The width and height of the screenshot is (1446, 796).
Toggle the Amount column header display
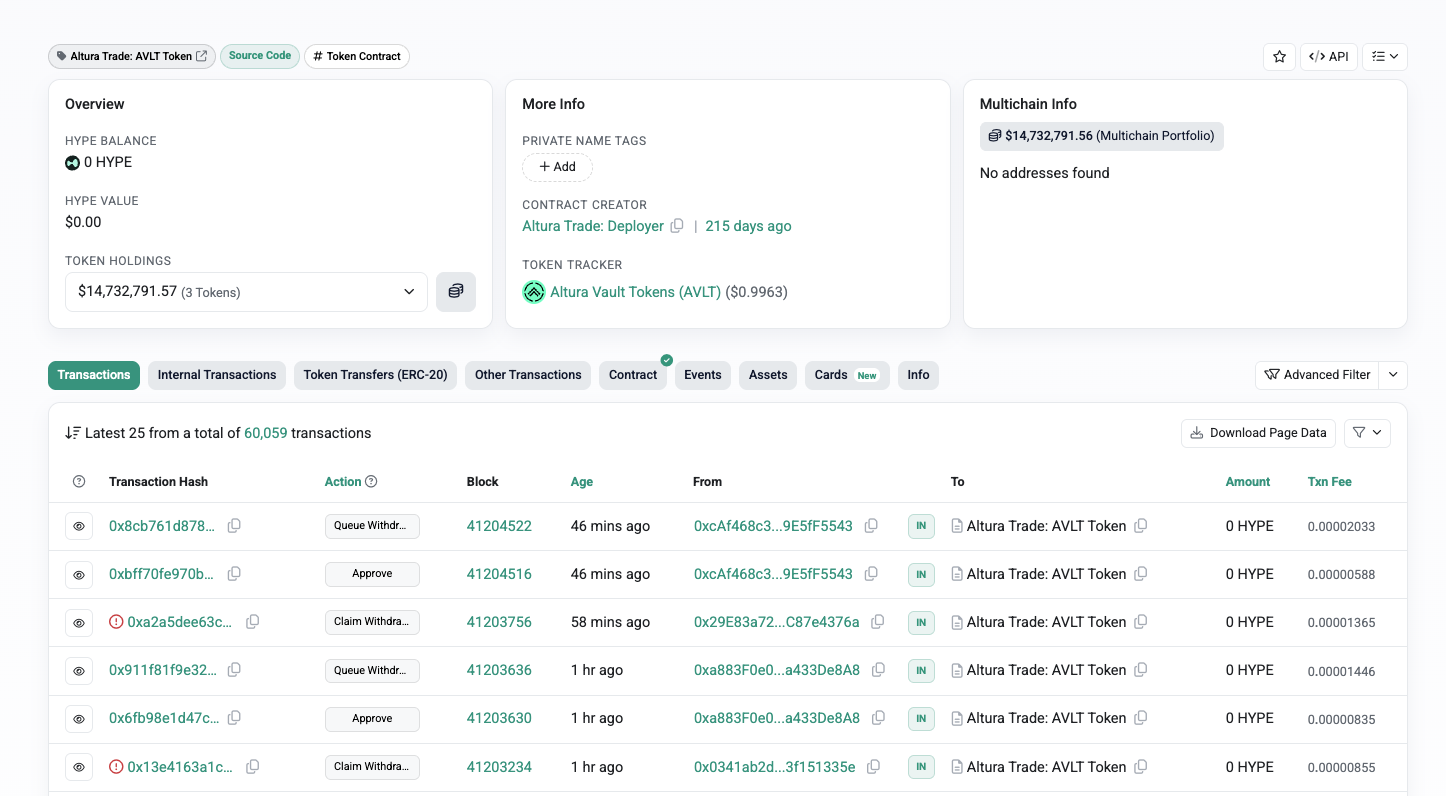1248,482
